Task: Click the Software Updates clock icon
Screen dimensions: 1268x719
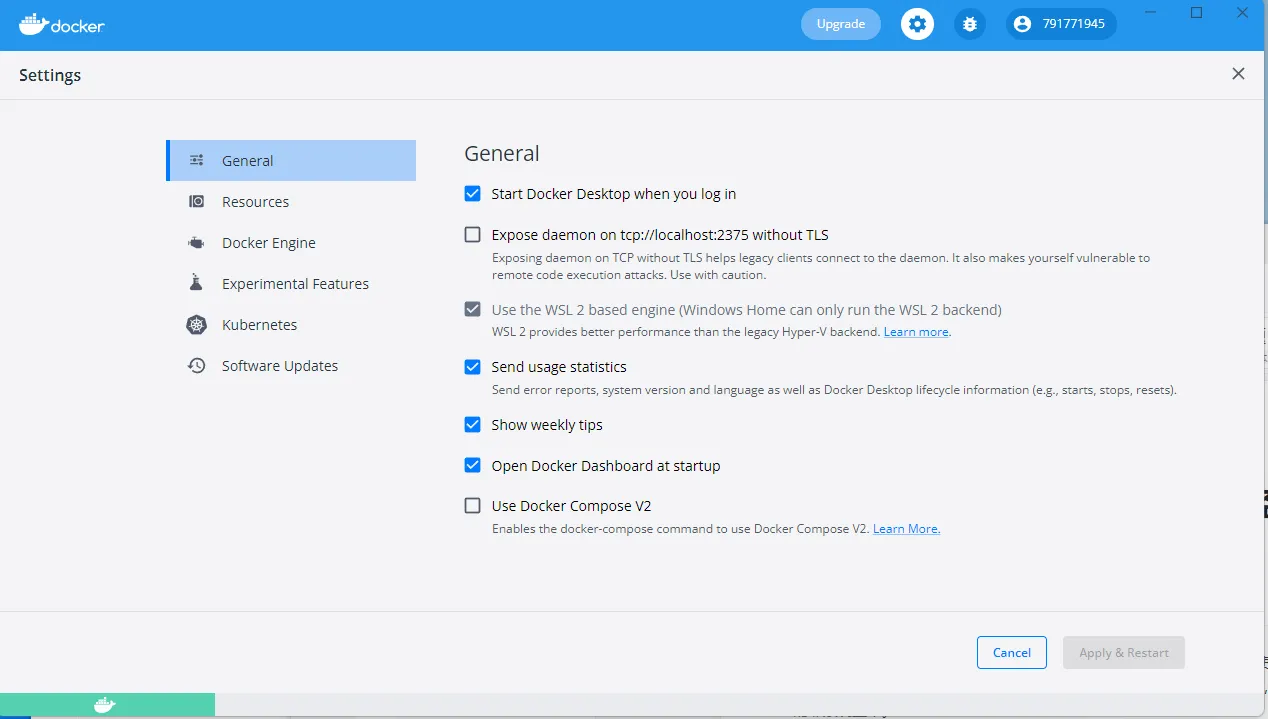Action: click(197, 366)
